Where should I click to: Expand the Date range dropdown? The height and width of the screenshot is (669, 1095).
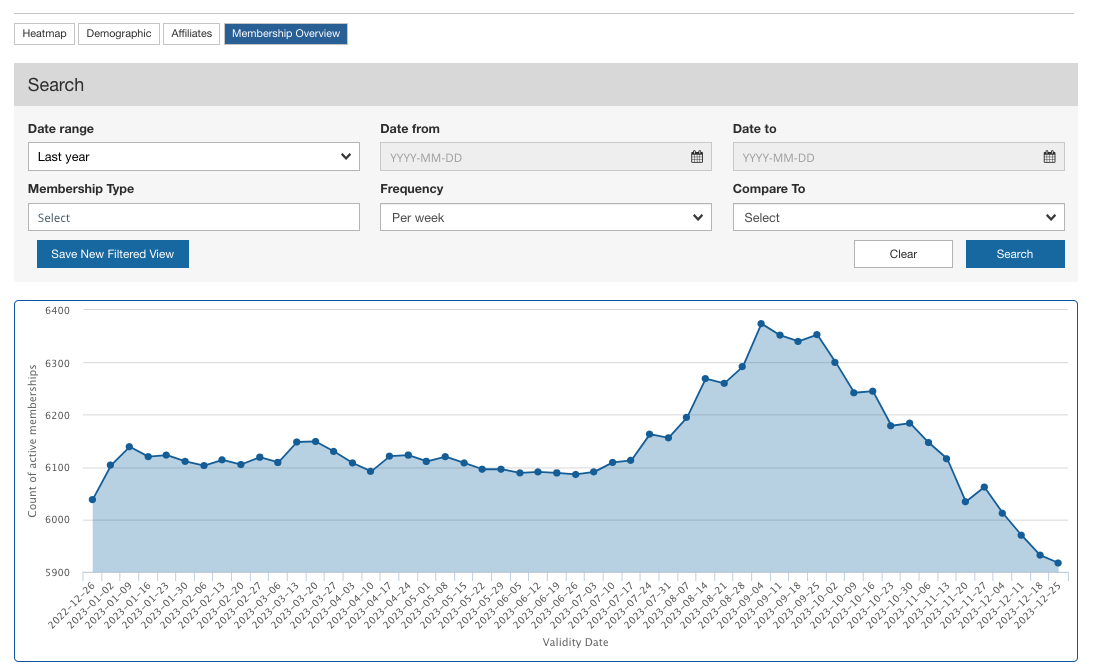click(x=193, y=156)
